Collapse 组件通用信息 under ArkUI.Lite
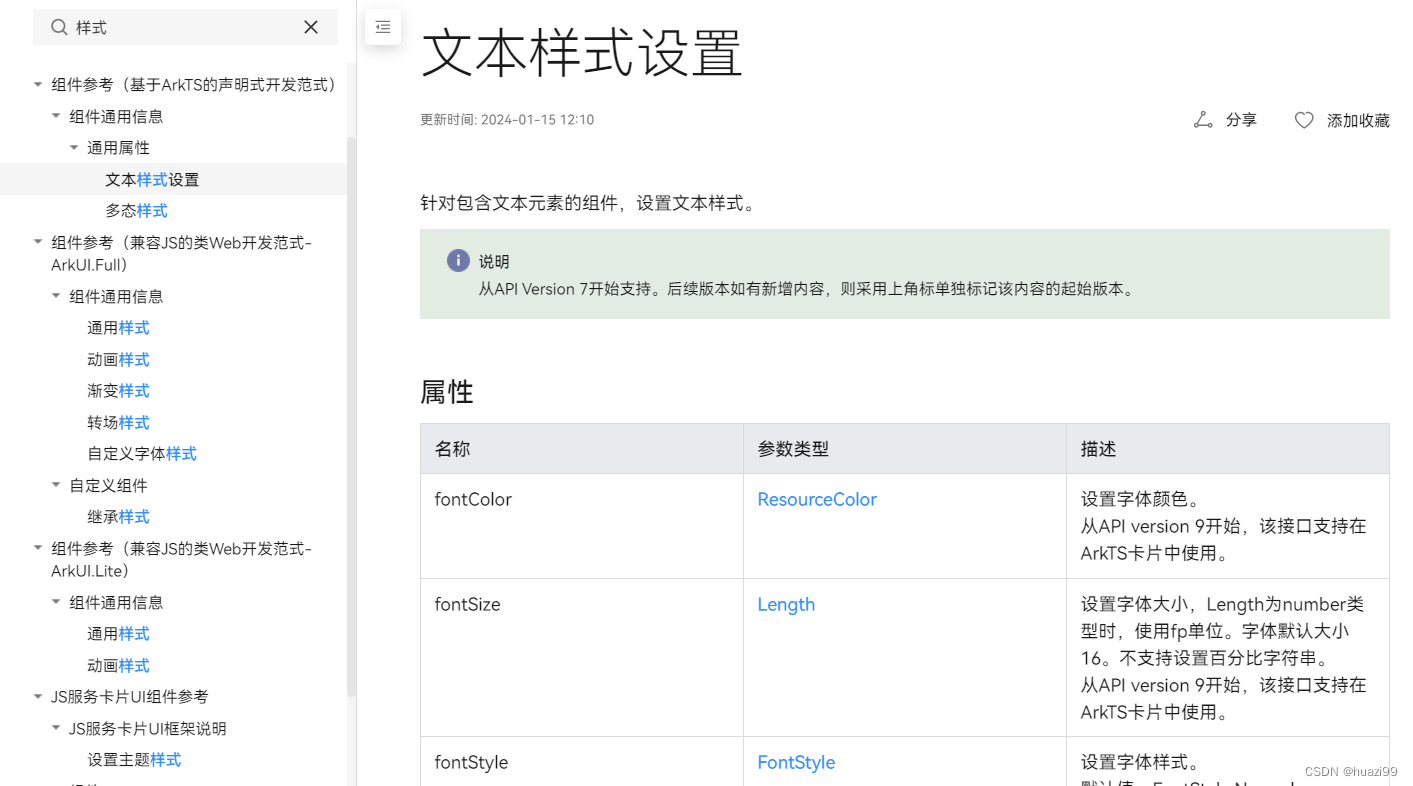Screen dimensions: 1413x786 click(56, 602)
